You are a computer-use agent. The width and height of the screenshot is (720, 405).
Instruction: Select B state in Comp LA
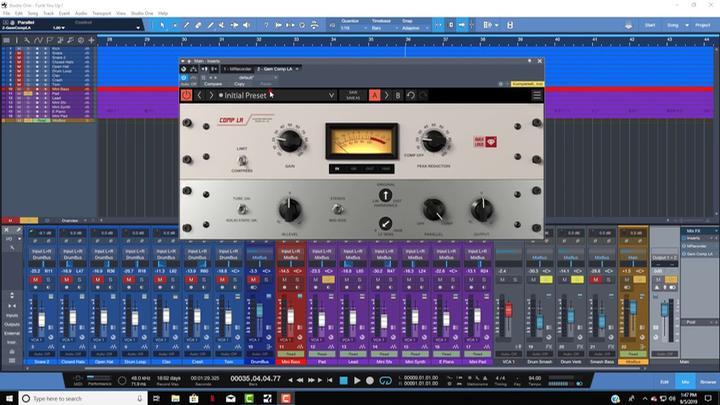398,95
